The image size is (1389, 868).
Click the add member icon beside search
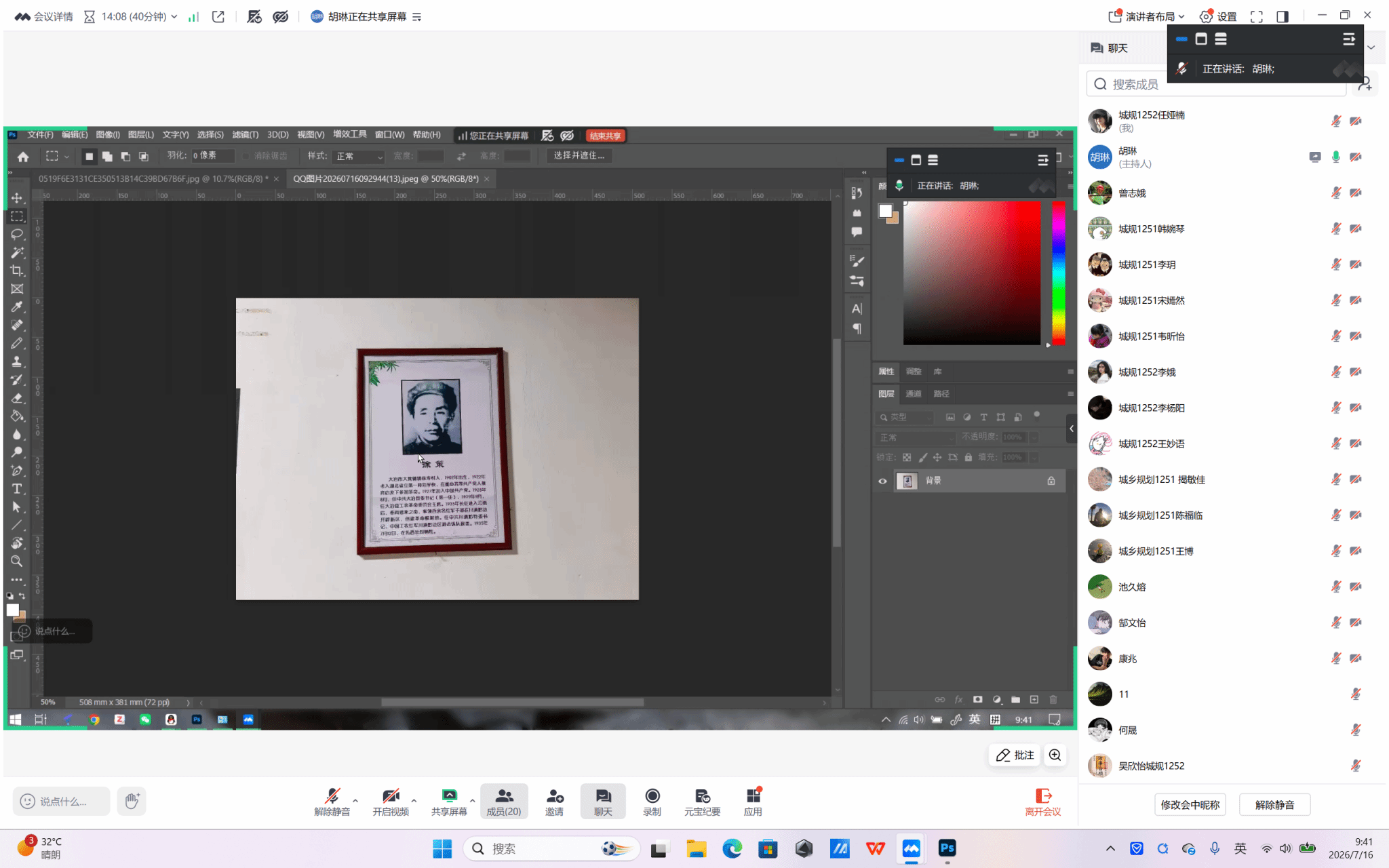[1365, 84]
